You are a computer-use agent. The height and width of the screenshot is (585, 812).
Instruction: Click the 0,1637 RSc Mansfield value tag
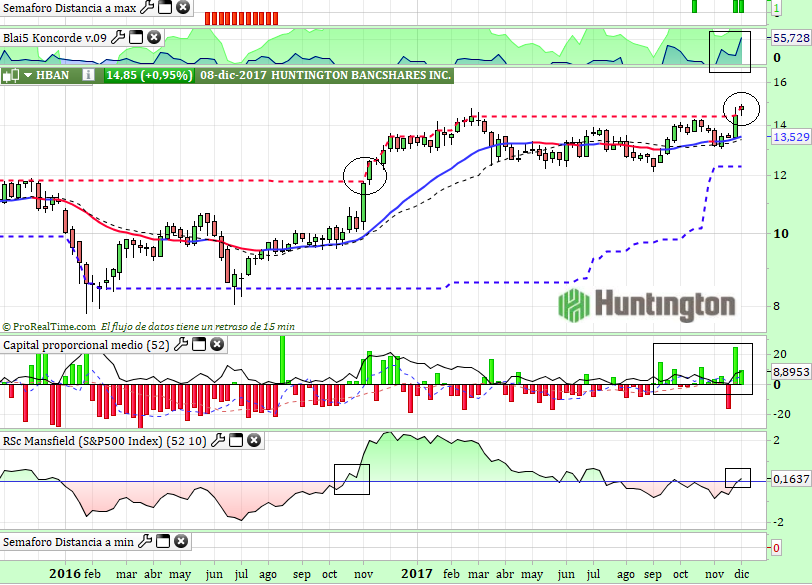click(791, 479)
